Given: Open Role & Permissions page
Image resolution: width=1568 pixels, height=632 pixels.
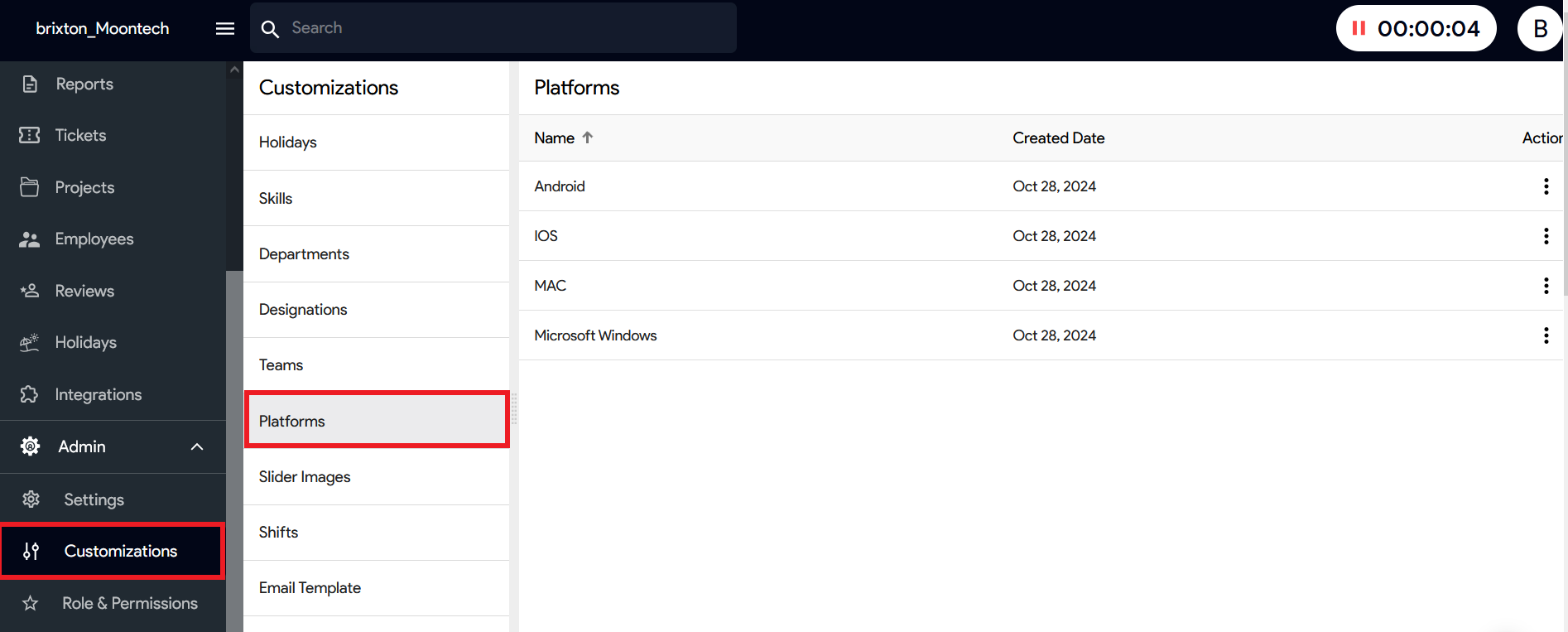Looking at the screenshot, I should point(129,603).
